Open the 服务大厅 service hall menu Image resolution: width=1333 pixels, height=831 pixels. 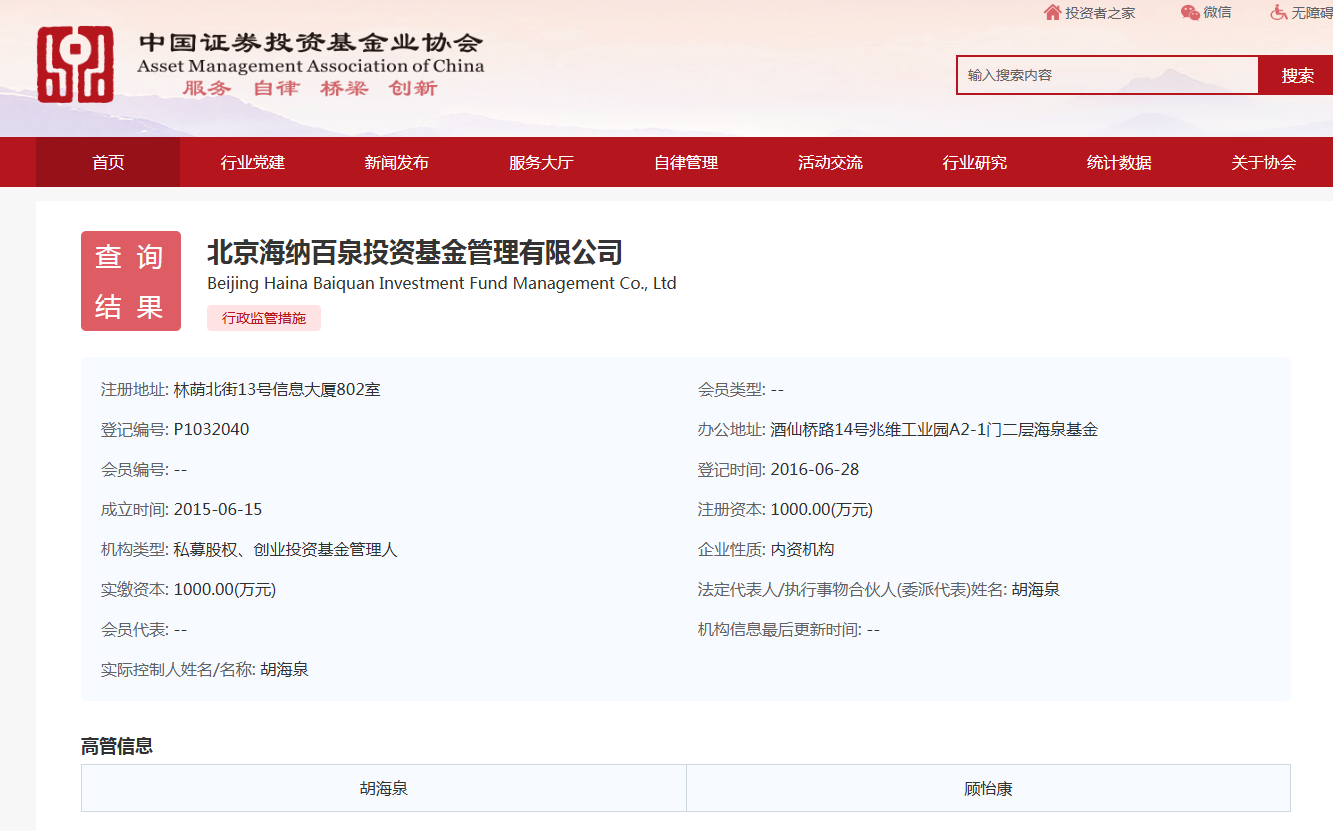[541, 162]
